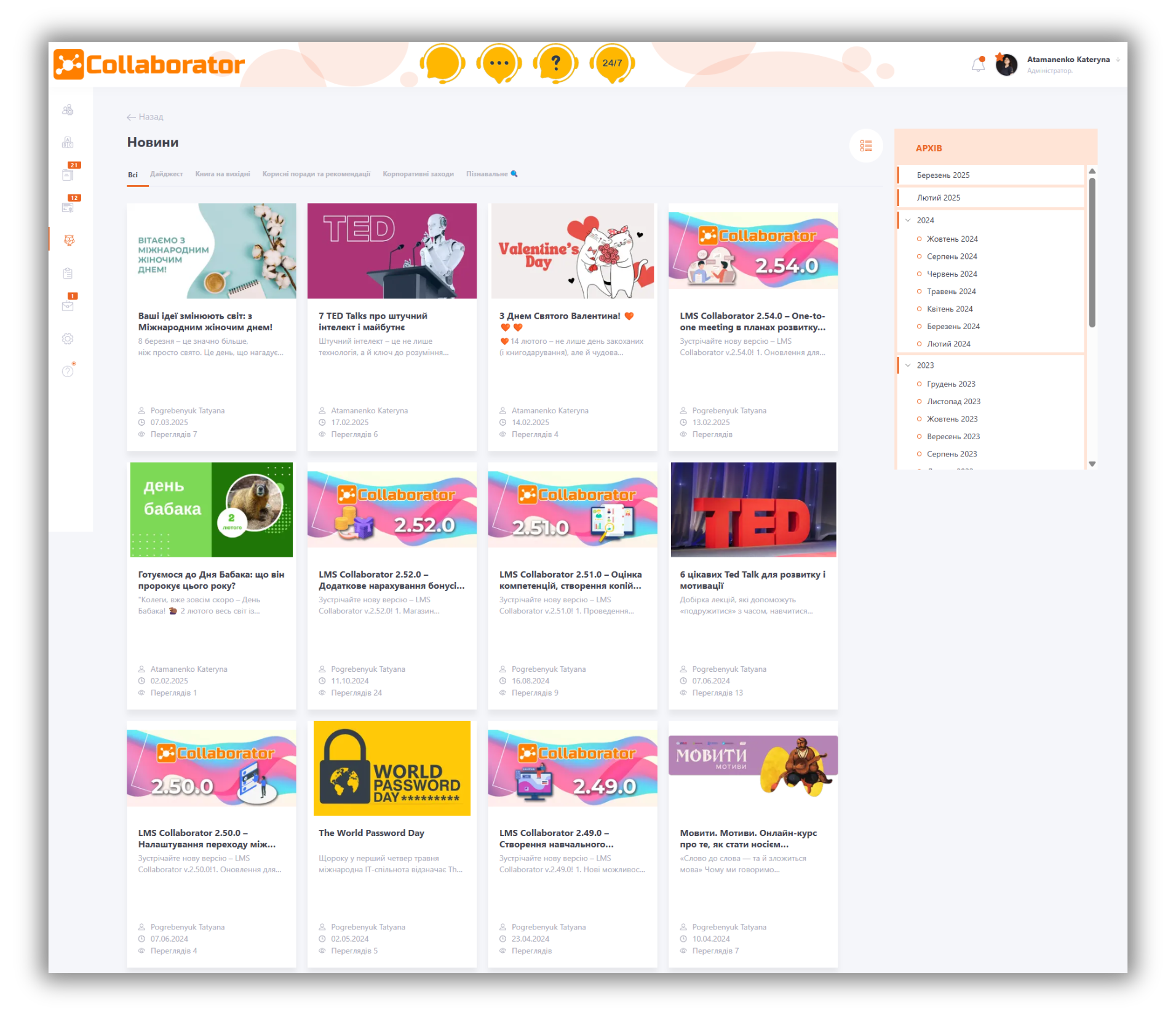1176x1015 pixels.
Task: Open the help question mark sidebar icon
Action: pos(68,370)
